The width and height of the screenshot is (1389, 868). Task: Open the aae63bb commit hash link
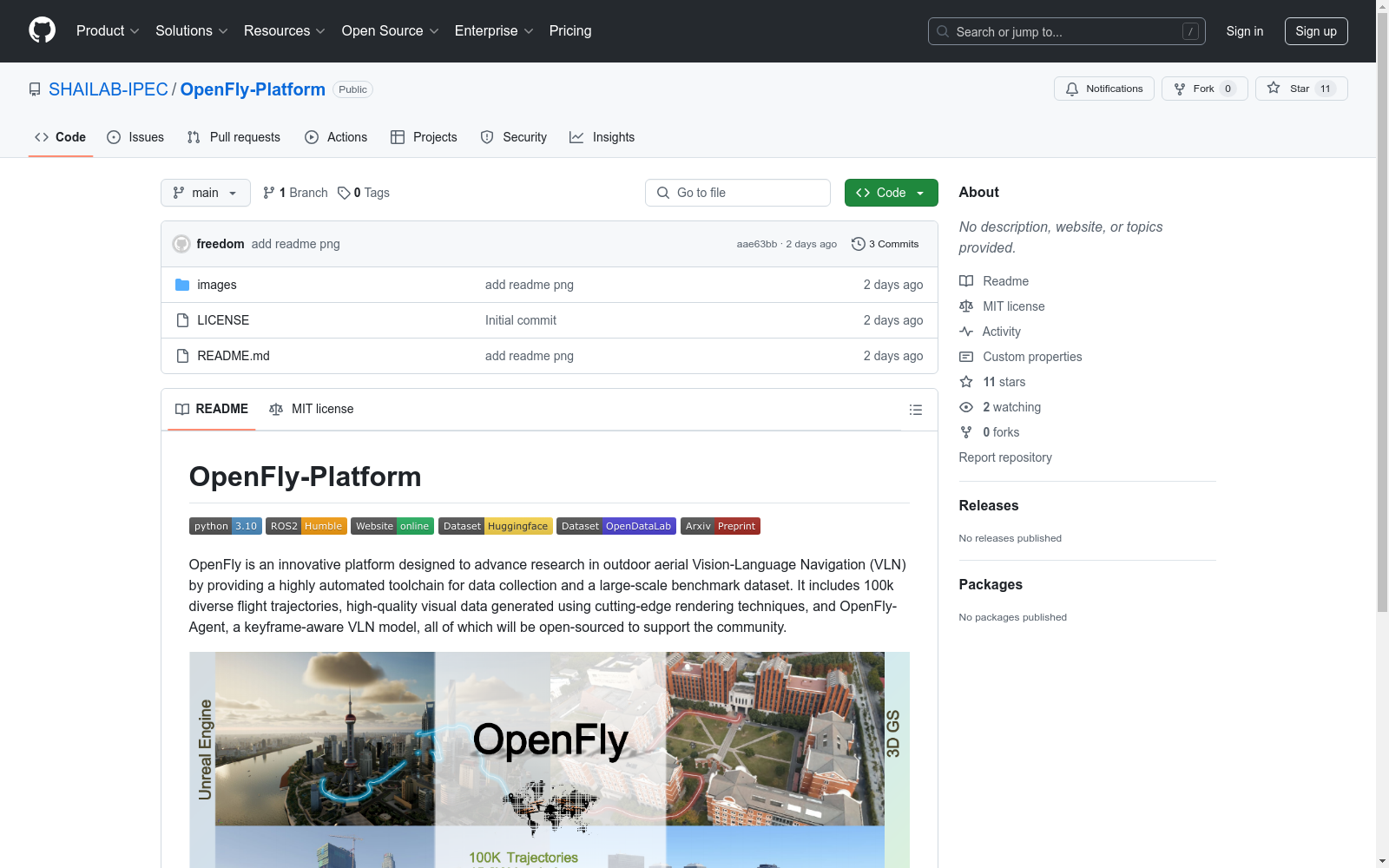[x=757, y=244]
